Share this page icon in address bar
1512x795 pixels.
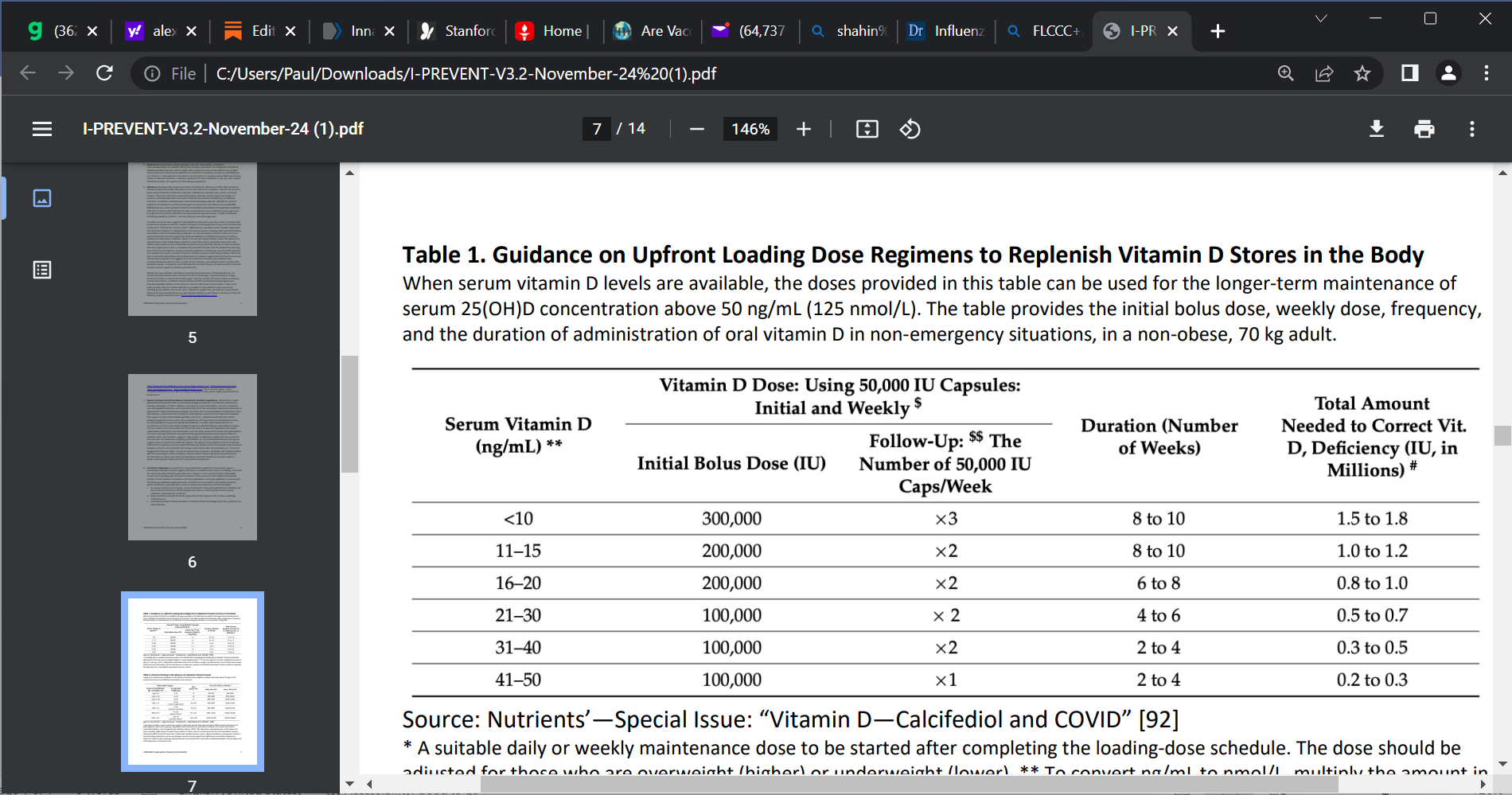(1324, 73)
